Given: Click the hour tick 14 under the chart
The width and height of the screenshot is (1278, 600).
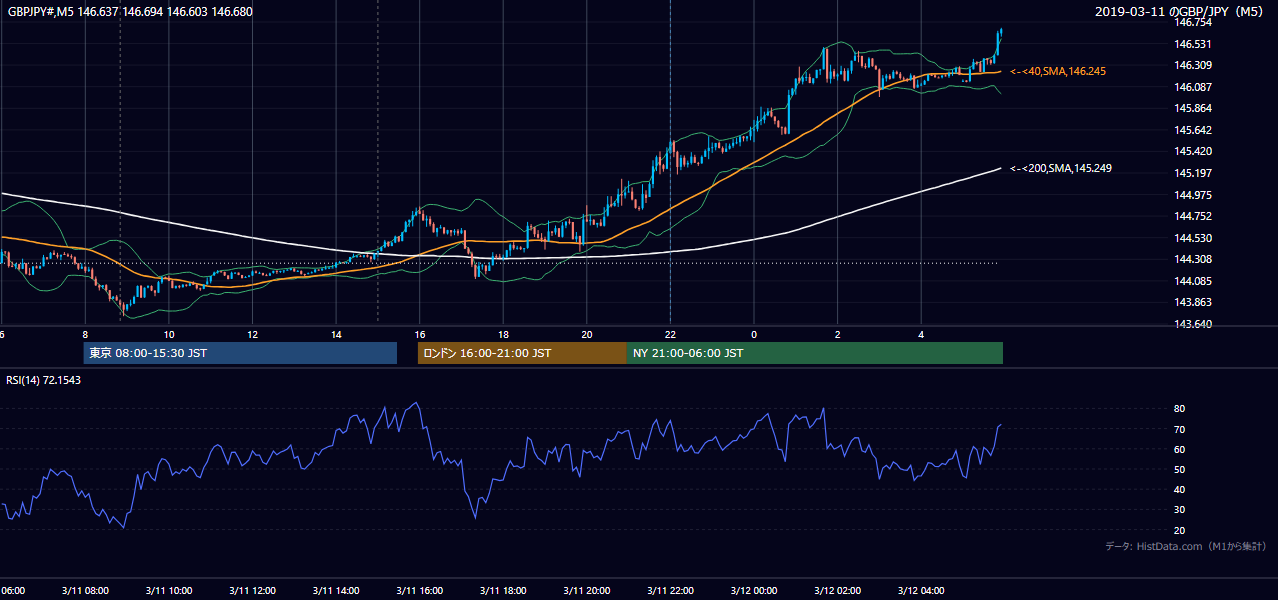Looking at the screenshot, I should pos(336,334).
